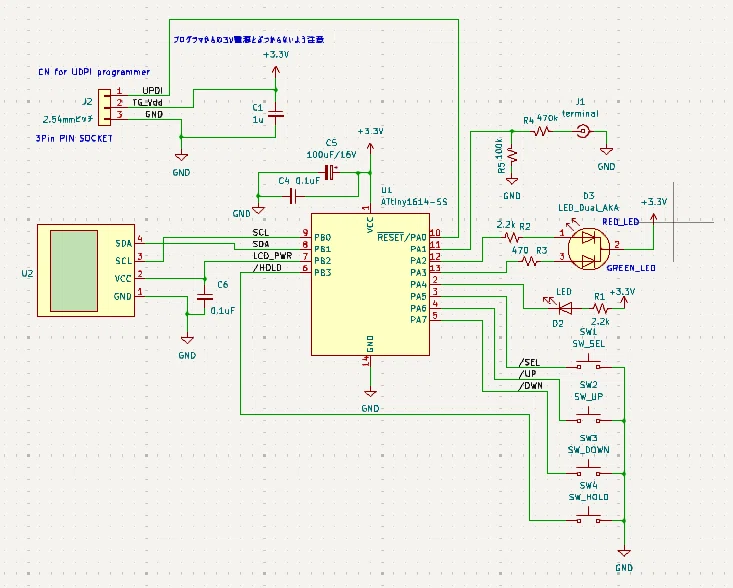Click the /SEL net label
Image resolution: width=733 pixels, height=588 pixels.
(529, 362)
